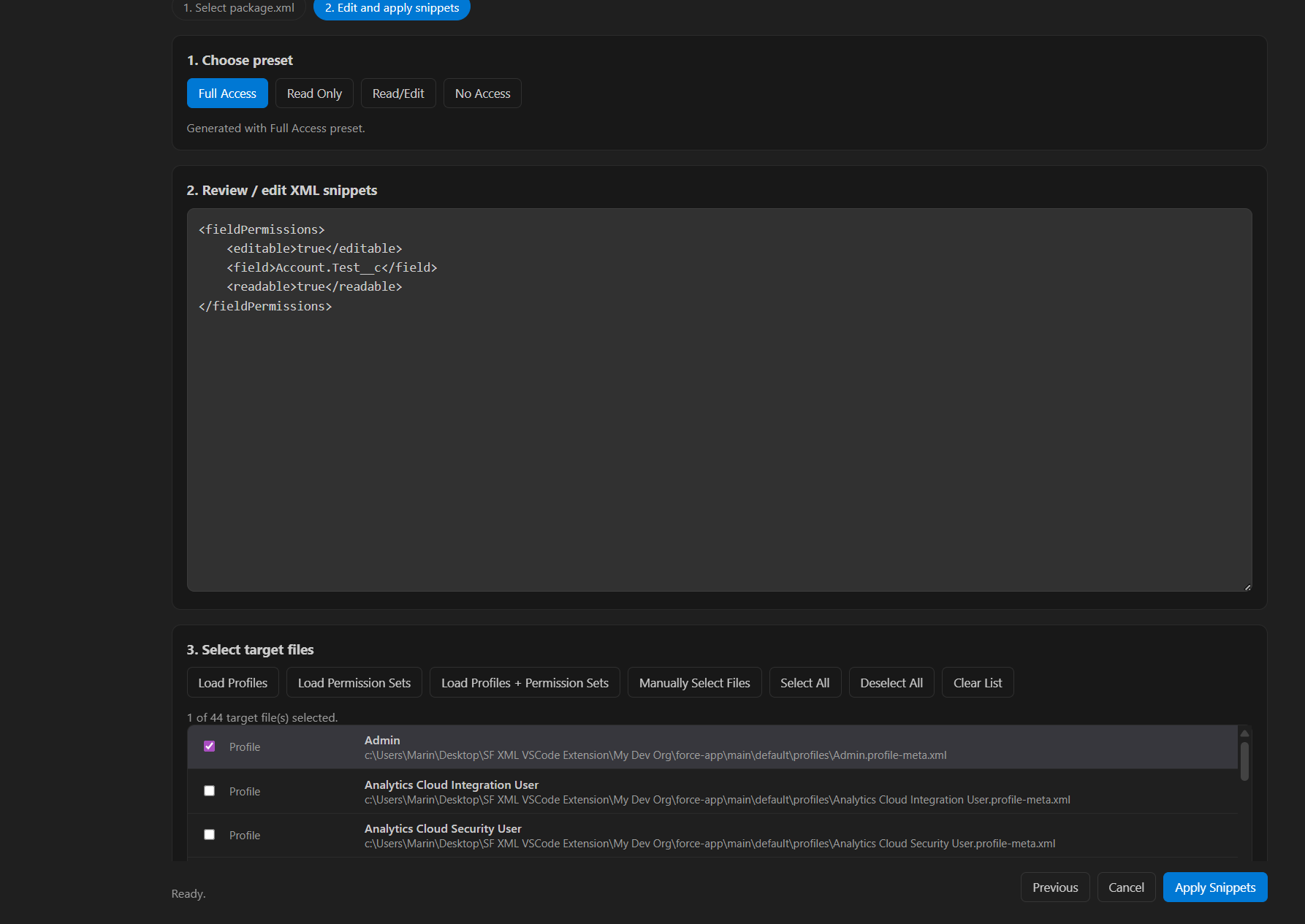The height and width of the screenshot is (924, 1305).
Task: Click the 'Generated with Full Access preset.' note
Action: (x=275, y=128)
